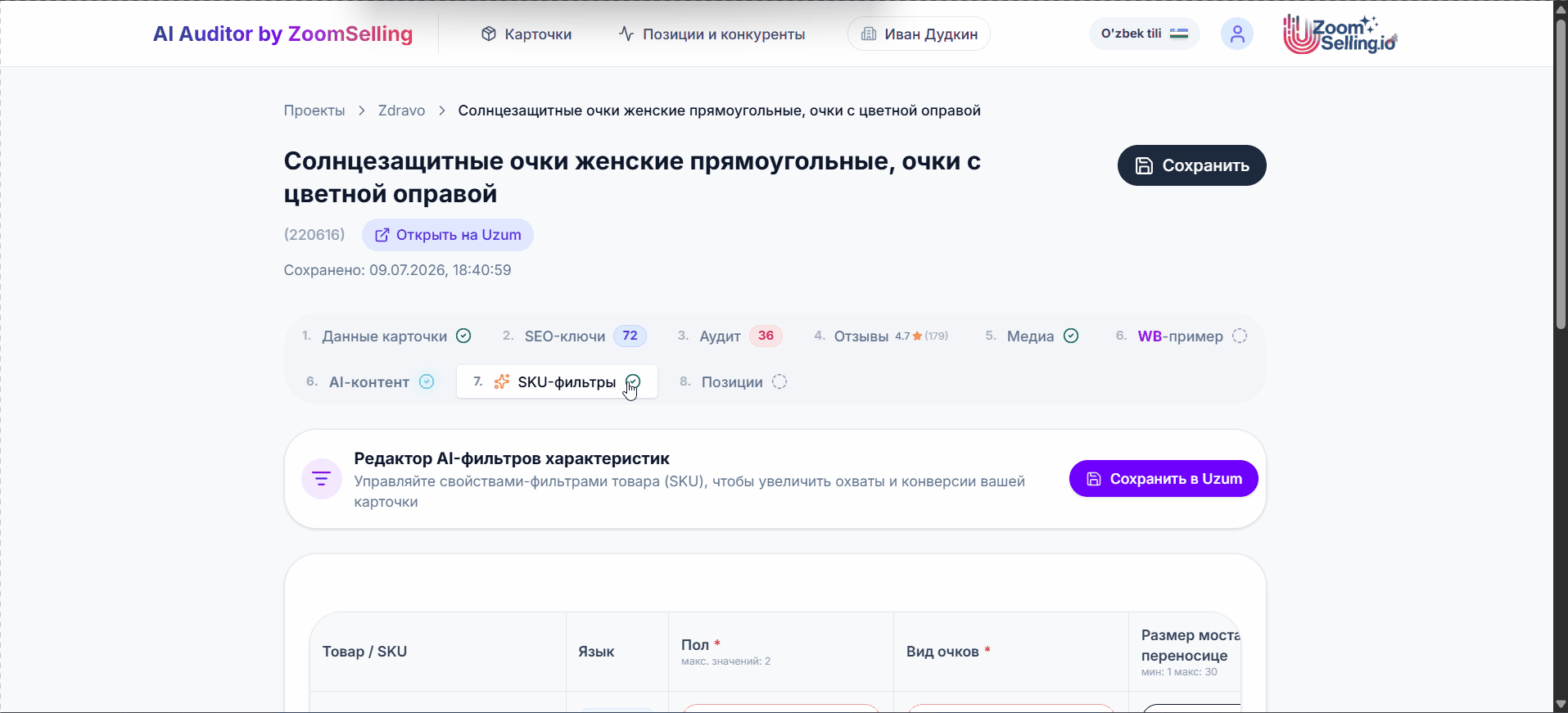This screenshot has width=1568, height=713.
Task: Click the Вид очков column header
Action: [x=1010, y=652]
